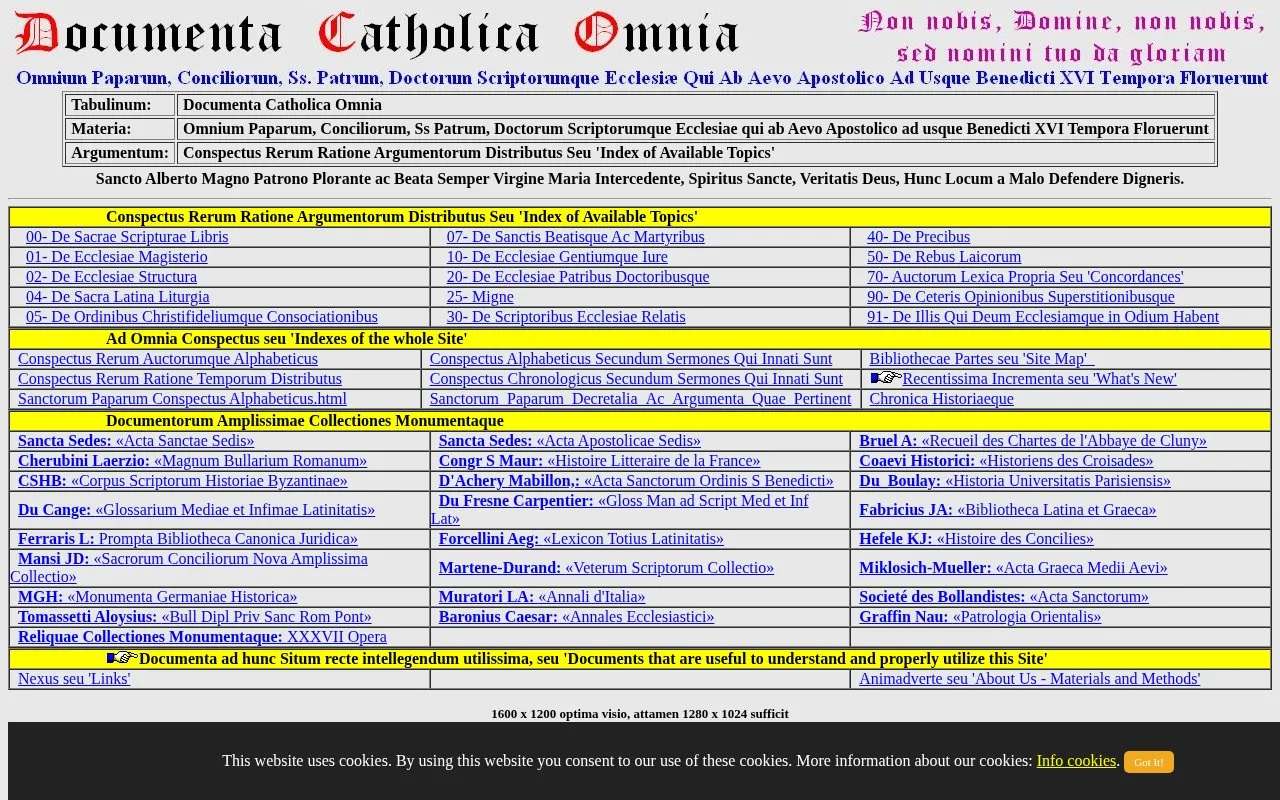The width and height of the screenshot is (1280, 800).
Task: Open Recentissima Incrementa seu 'What's New'
Action: tap(1039, 379)
